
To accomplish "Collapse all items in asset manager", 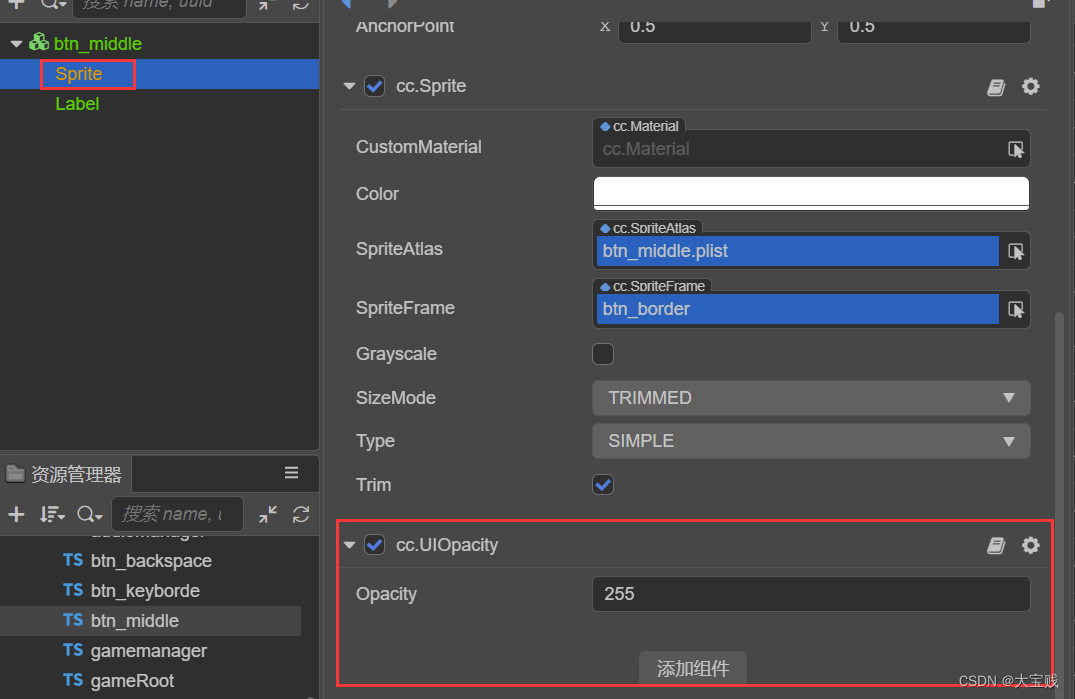I will coord(268,514).
